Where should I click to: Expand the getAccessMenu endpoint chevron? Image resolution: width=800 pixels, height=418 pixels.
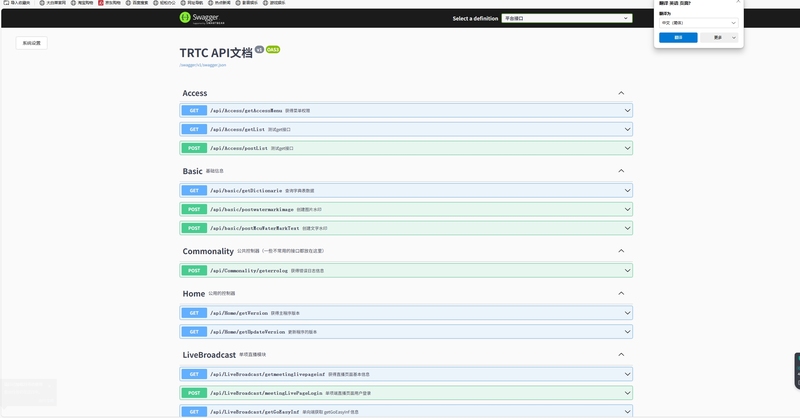pos(627,110)
